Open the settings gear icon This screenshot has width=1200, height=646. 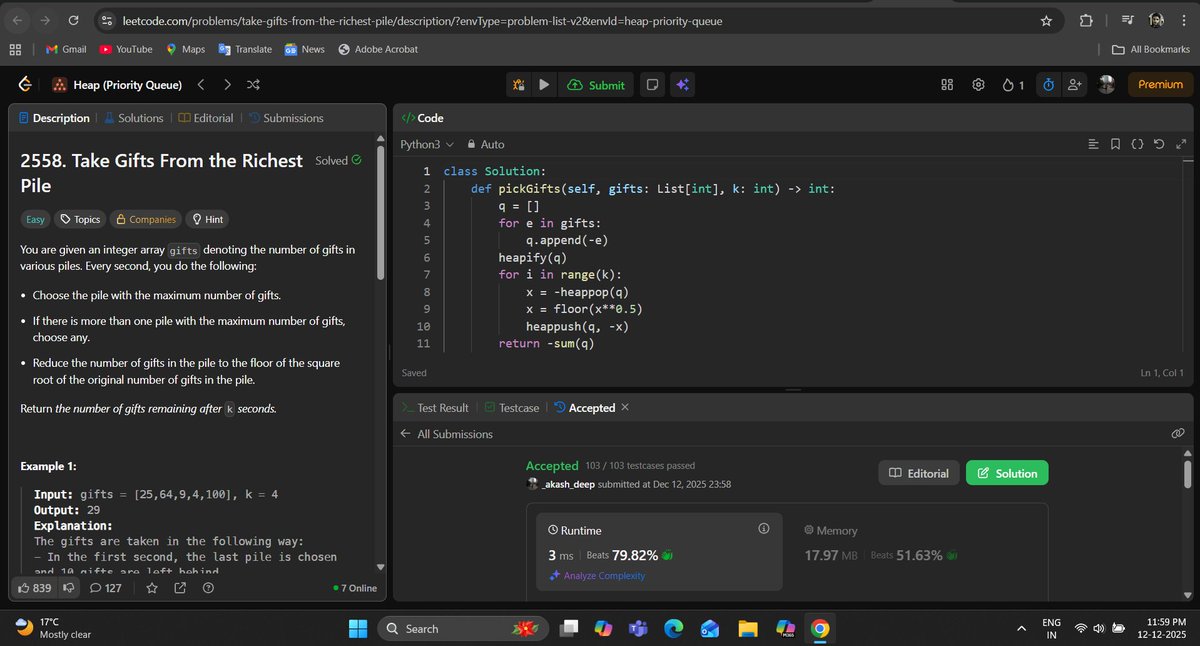tap(978, 85)
